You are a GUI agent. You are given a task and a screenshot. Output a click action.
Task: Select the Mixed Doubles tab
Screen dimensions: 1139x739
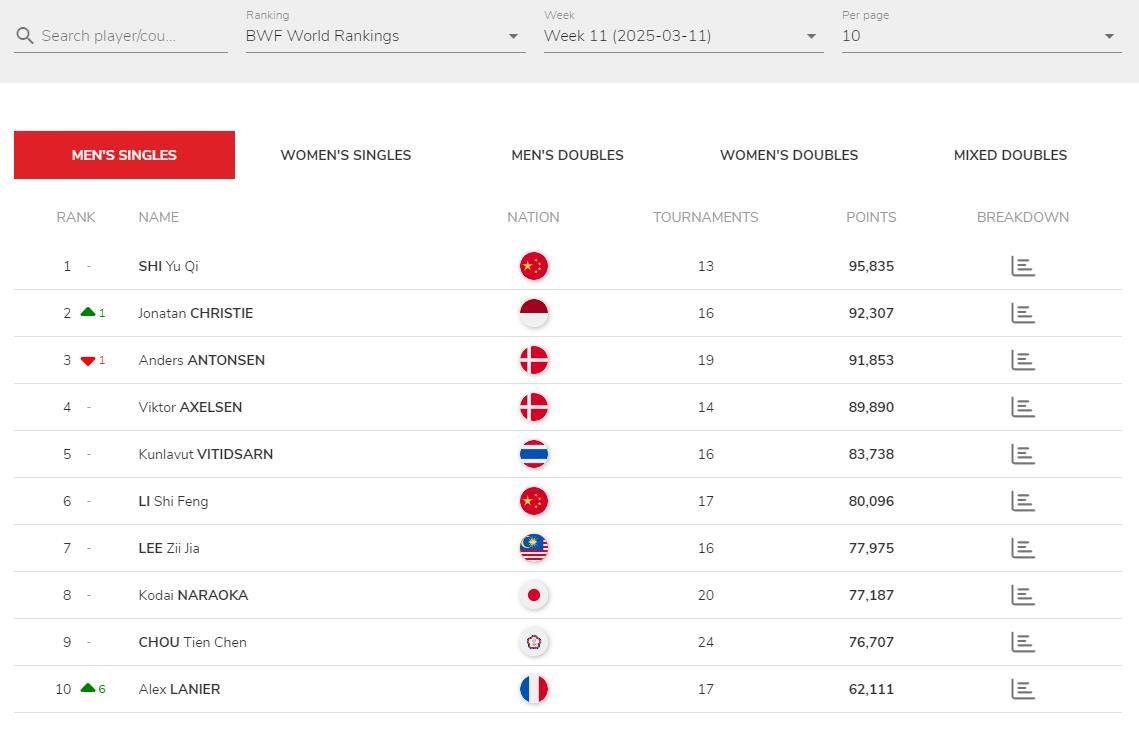click(x=1010, y=155)
